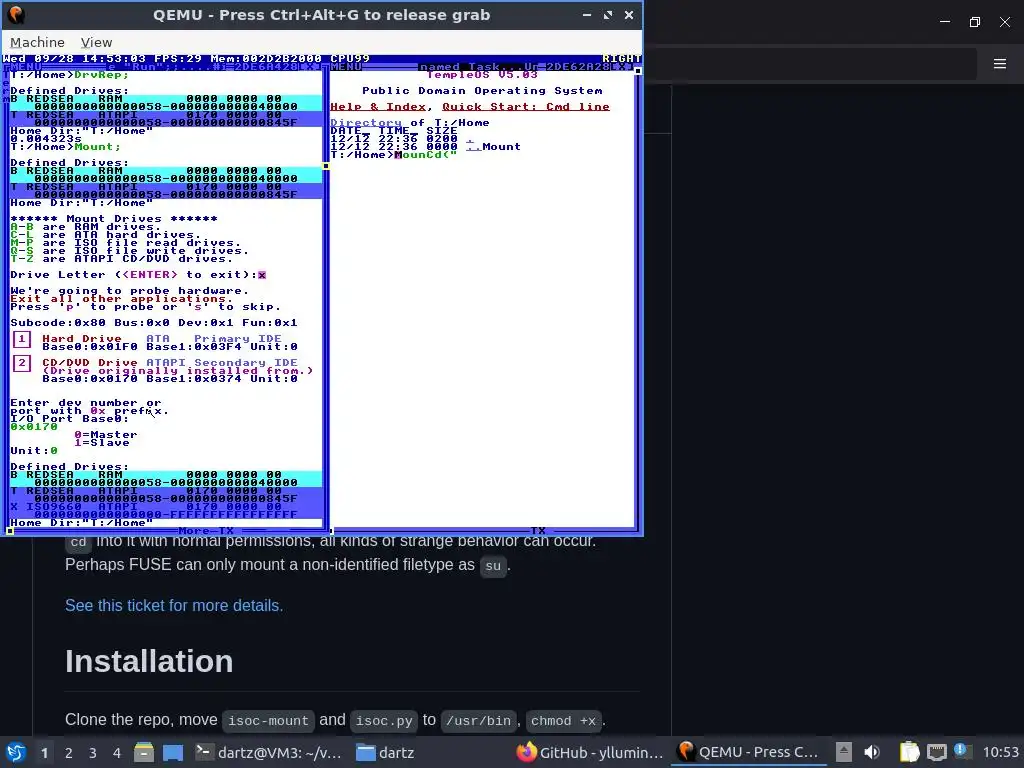Click the Unit:0 entry
Viewport: 1024px width, 768px height.
[34, 451]
